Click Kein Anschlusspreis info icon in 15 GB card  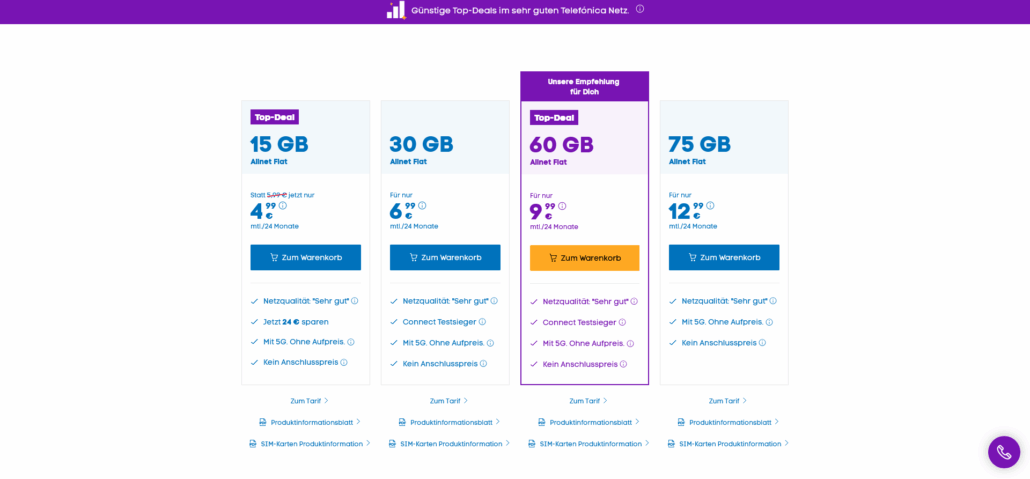[x=344, y=362]
